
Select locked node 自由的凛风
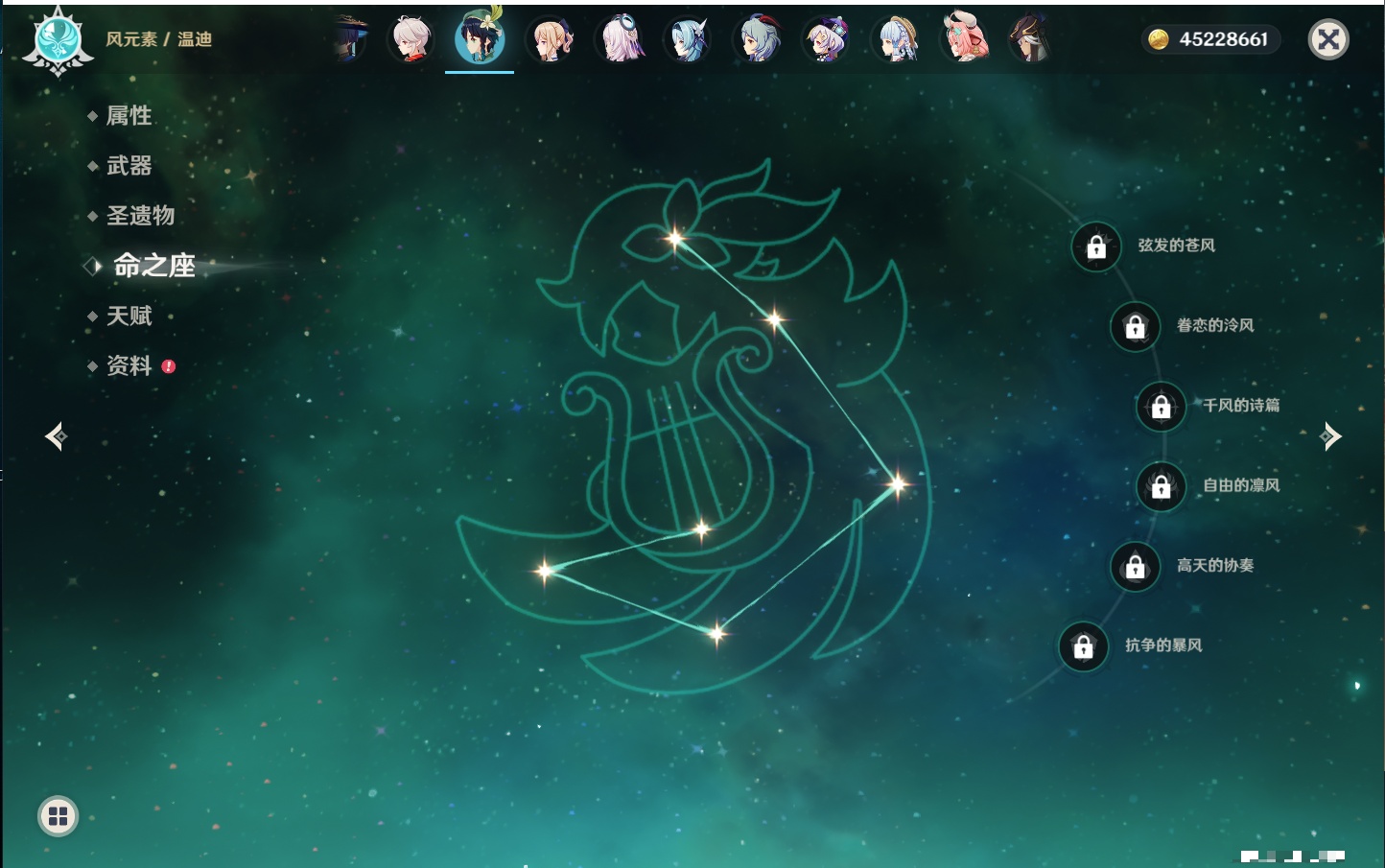click(1162, 487)
